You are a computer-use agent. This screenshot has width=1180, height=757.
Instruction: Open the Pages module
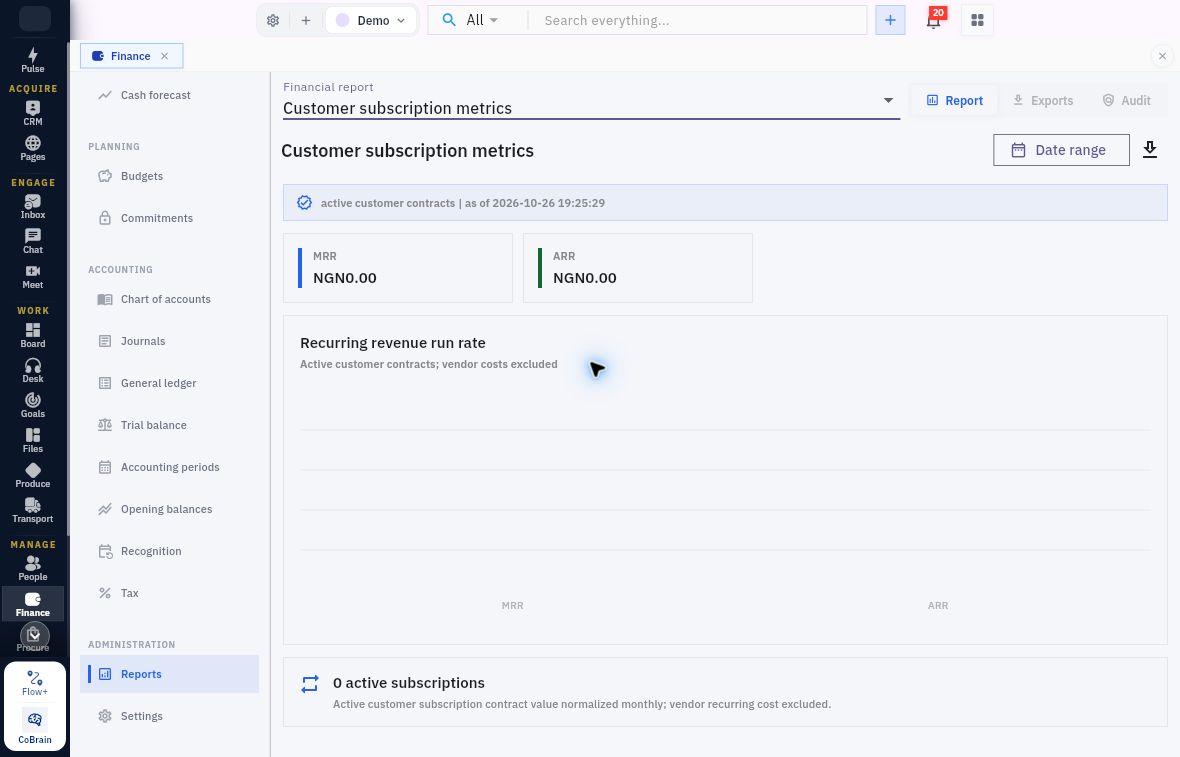[32, 148]
